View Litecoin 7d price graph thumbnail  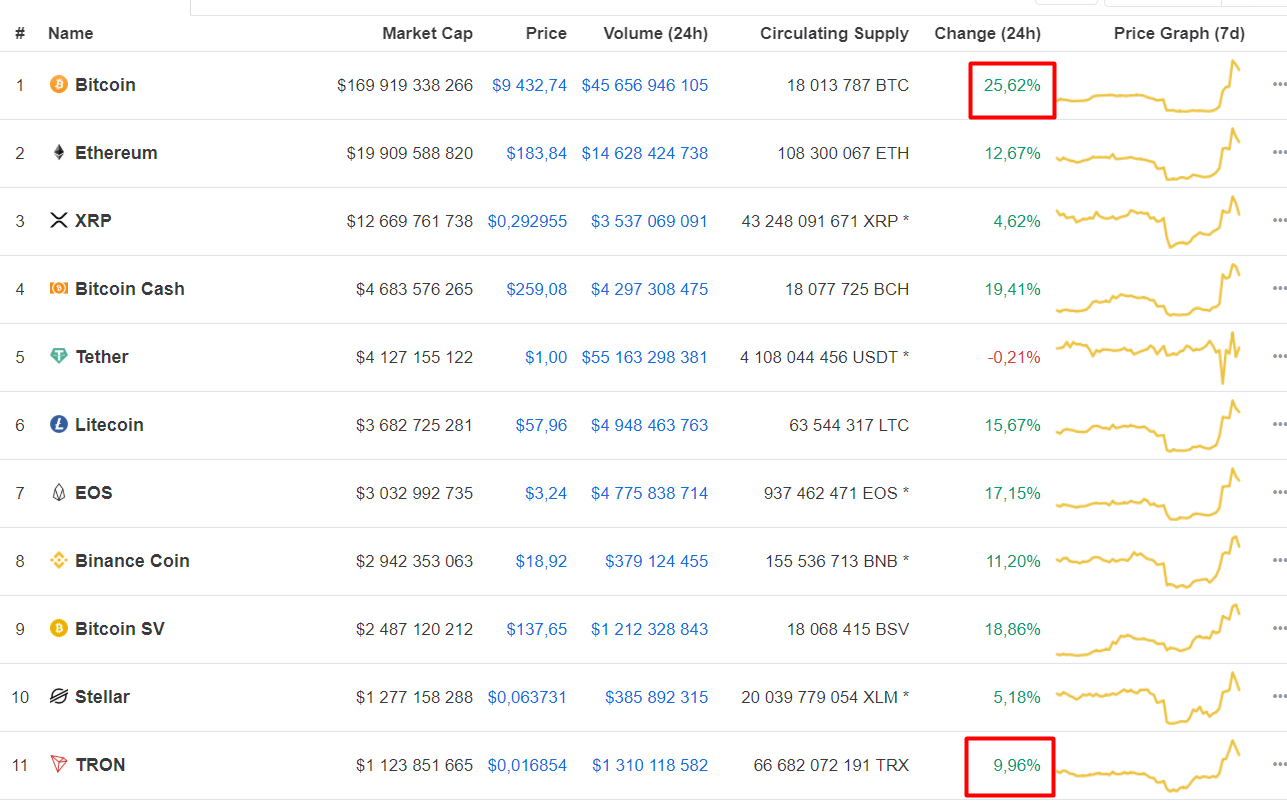[x=1149, y=427]
